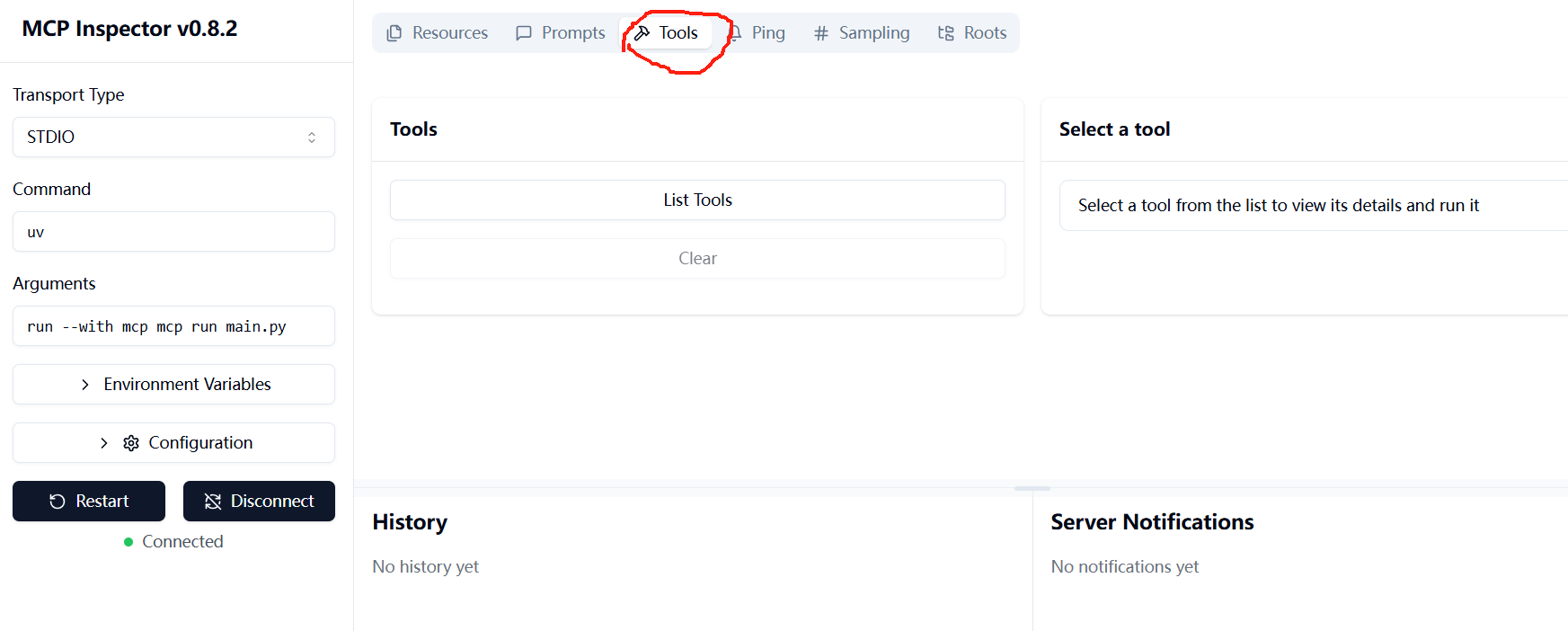
Task: Click the Tools tab's hammer icon
Action: [x=642, y=33]
